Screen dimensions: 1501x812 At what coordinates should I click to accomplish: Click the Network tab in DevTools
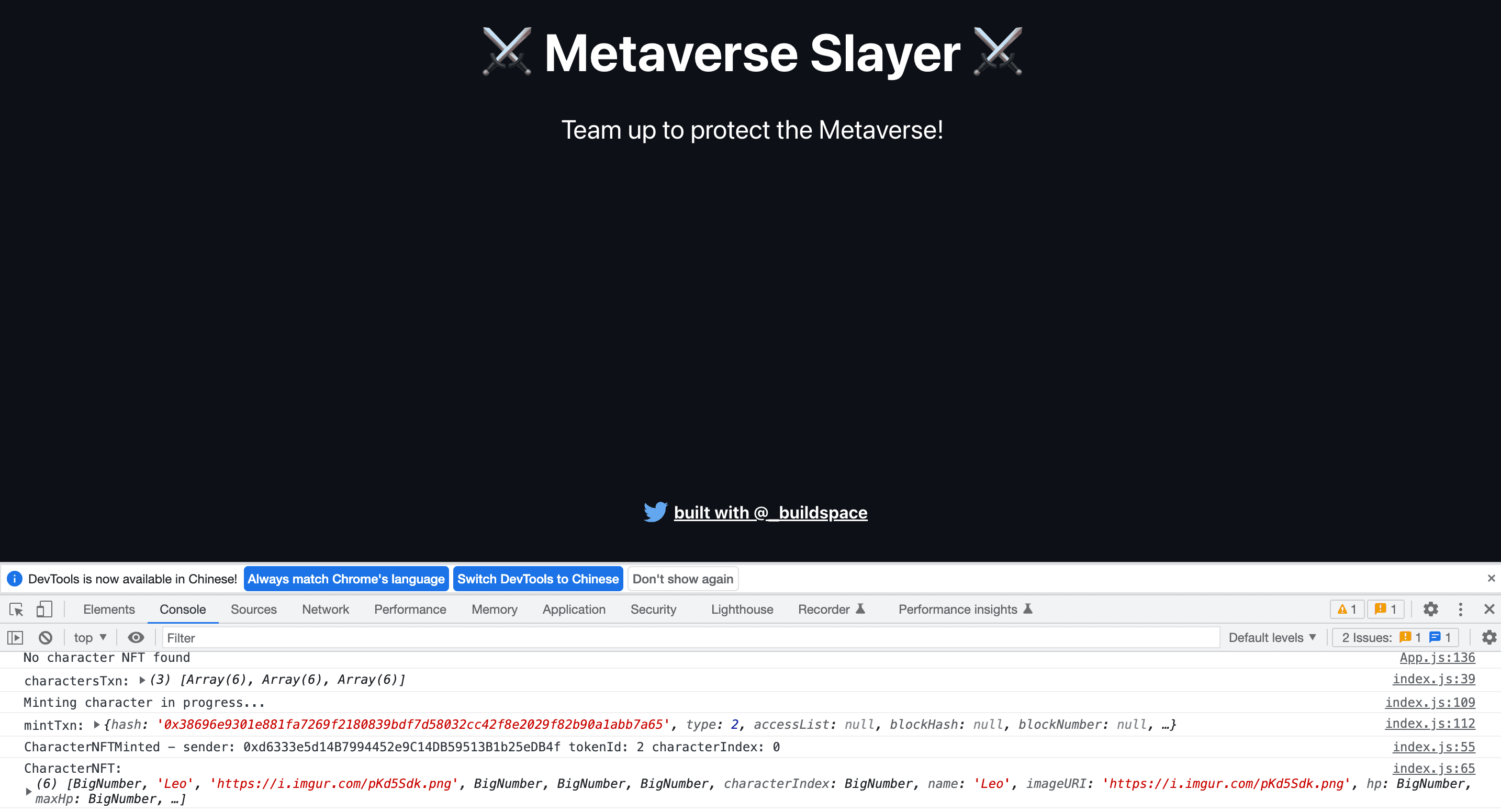324,609
